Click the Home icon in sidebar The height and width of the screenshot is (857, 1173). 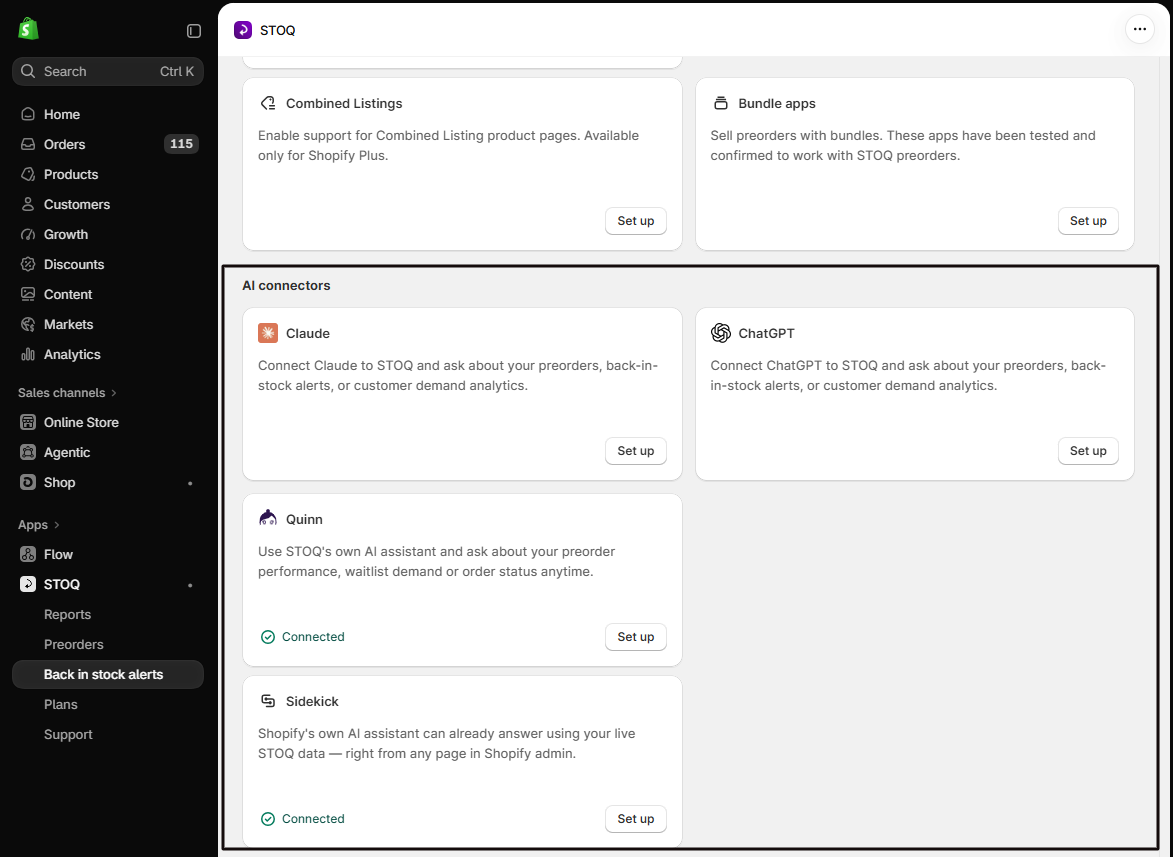point(28,114)
